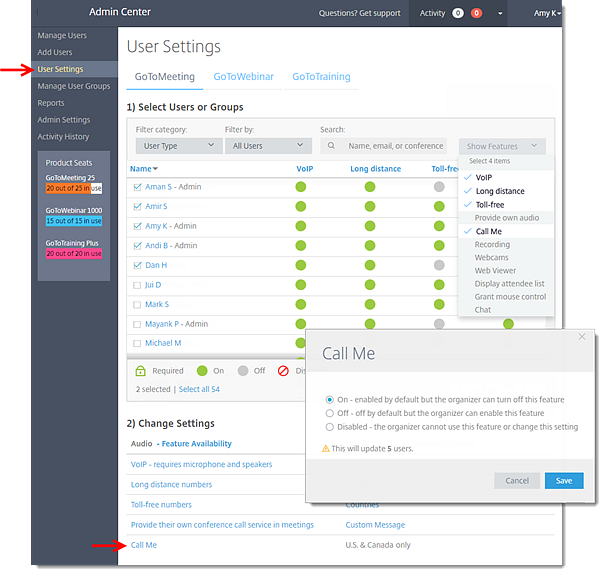Image resolution: width=600 pixels, height=570 pixels.
Task: Open the All Users filter dropdown
Action: pyautogui.click(x=268, y=146)
